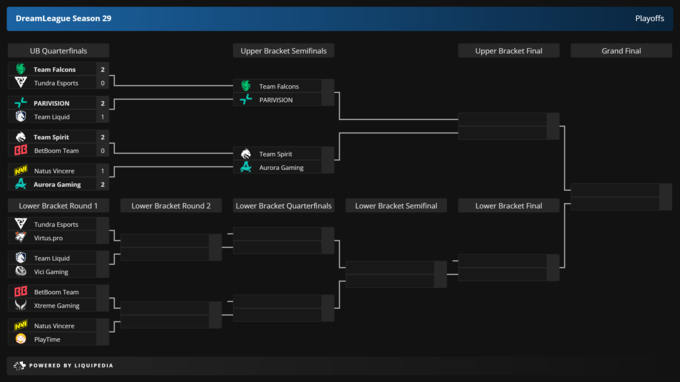The height and width of the screenshot is (382, 680).
Task: Select the Grand Final column header
Action: click(x=621, y=51)
